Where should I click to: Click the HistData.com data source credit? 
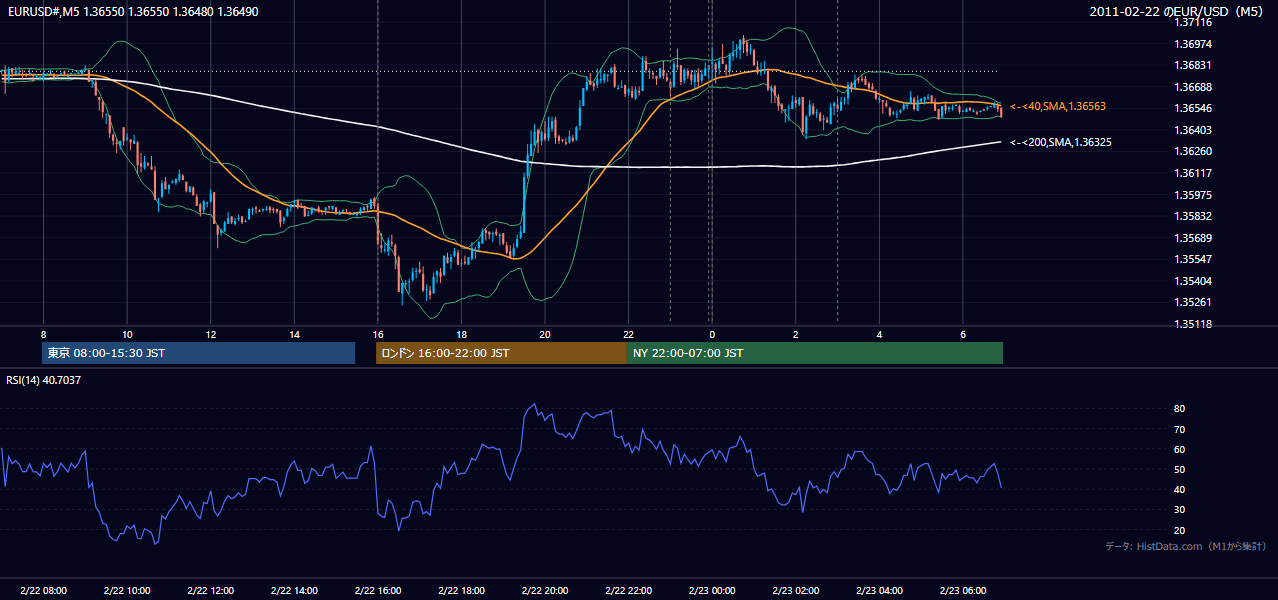[x=1186, y=546]
